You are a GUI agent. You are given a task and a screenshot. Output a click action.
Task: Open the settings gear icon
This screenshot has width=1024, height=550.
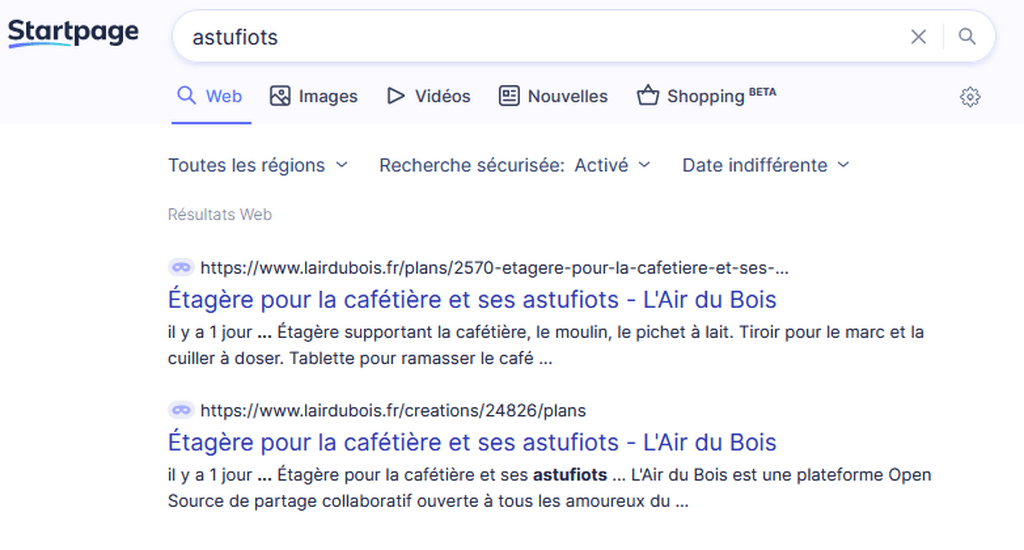tap(970, 97)
